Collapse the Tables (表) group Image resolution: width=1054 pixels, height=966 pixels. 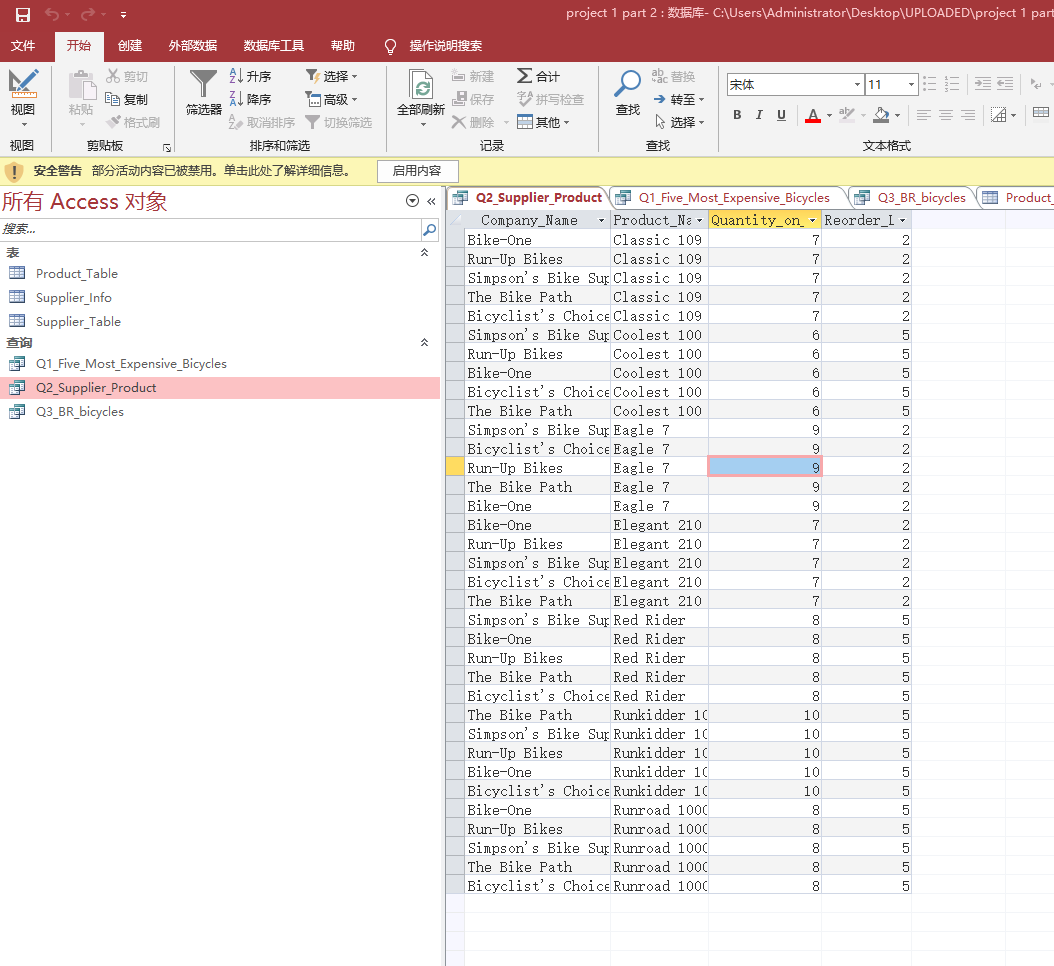pyautogui.click(x=424, y=253)
